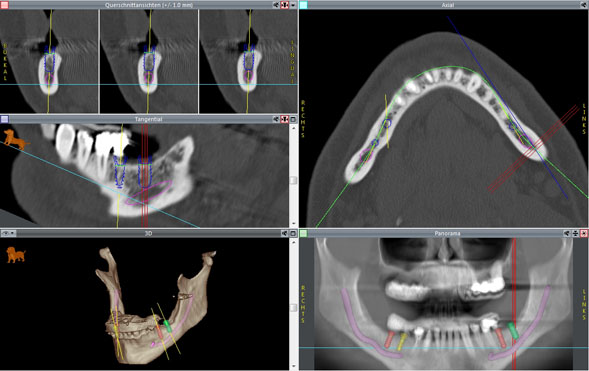Maximize the Tangential view panel
This screenshot has height=371, width=589.
293,119
